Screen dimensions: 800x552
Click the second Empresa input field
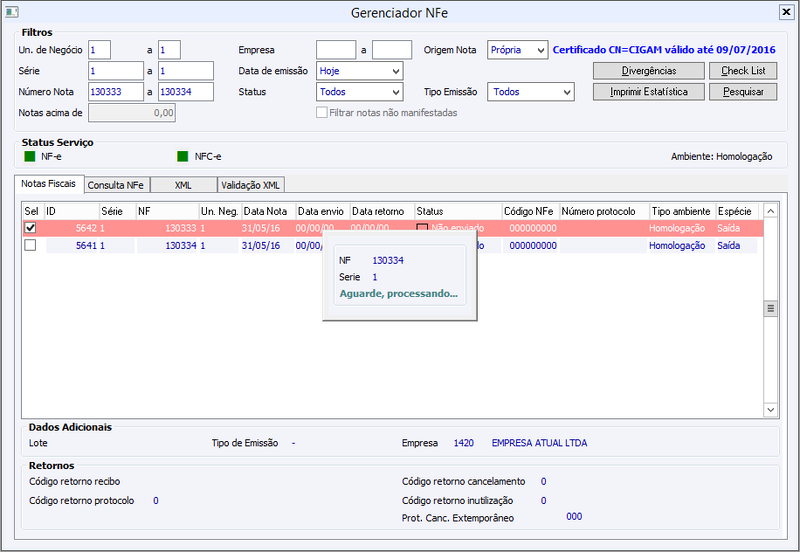point(392,50)
